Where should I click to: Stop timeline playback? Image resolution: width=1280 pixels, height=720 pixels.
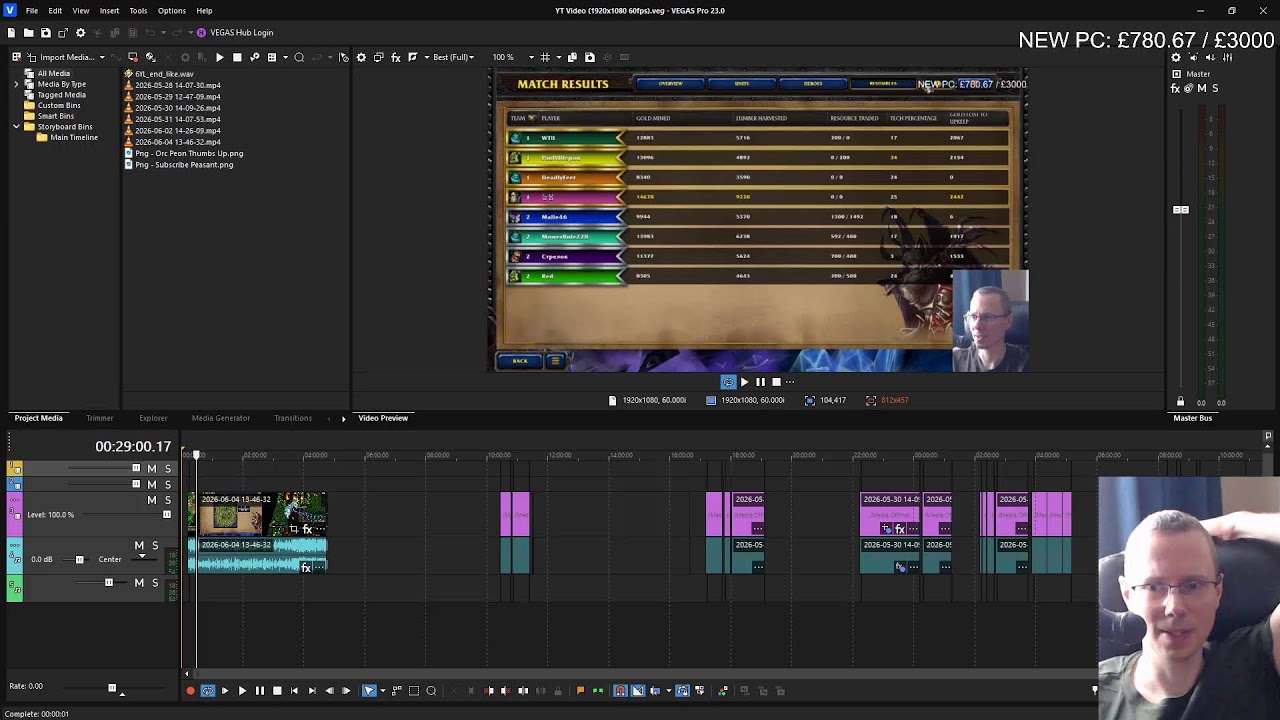277,691
